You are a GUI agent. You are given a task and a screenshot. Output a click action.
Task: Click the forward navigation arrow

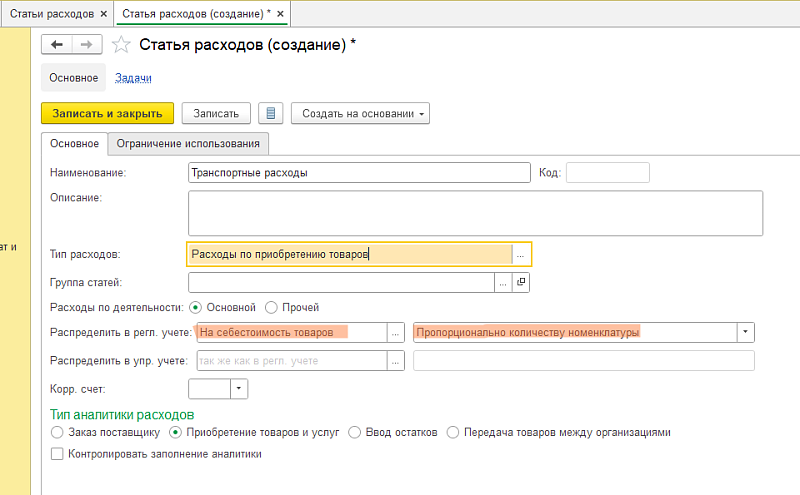pos(86,44)
